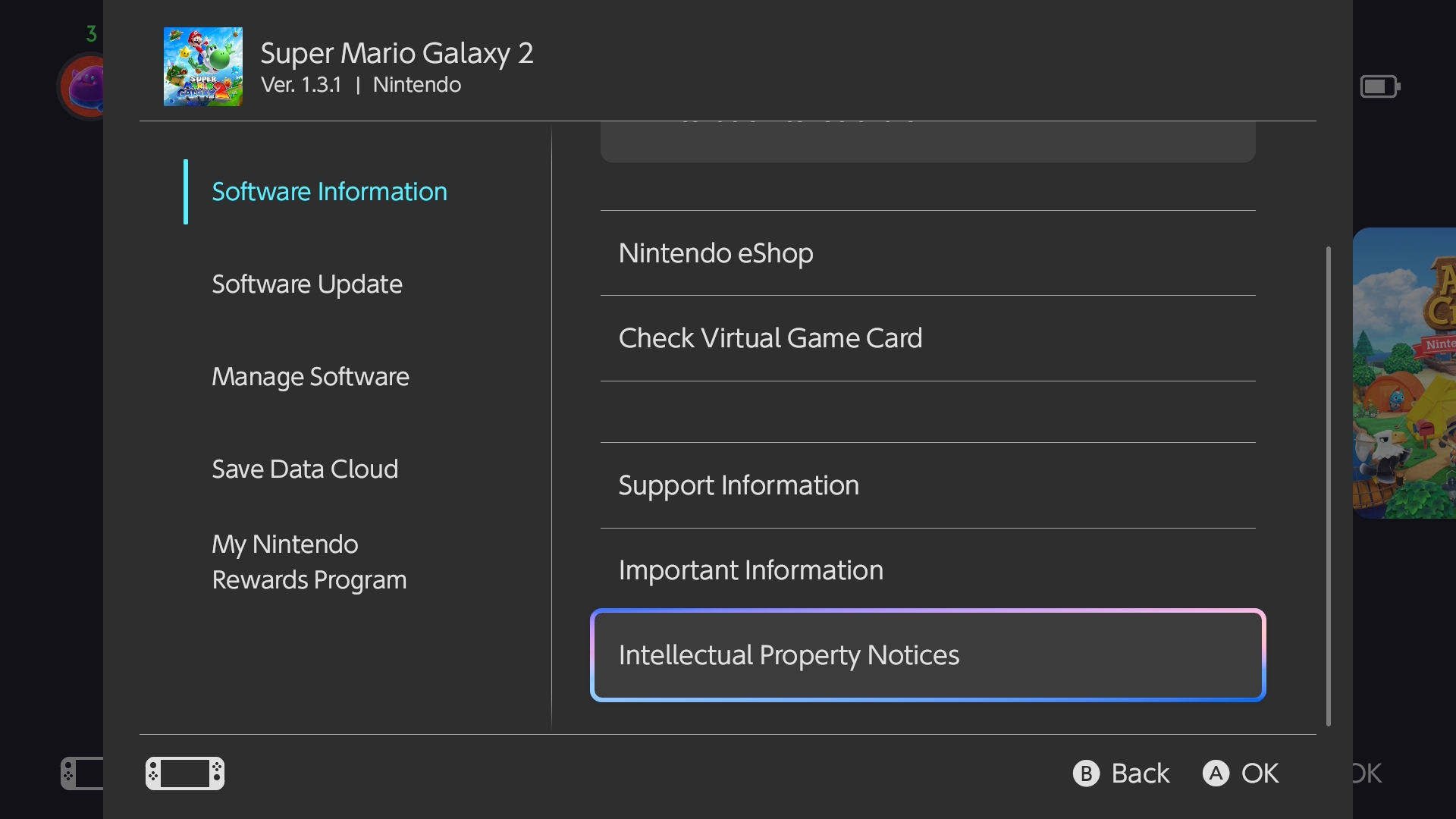The height and width of the screenshot is (819, 1456).
Task: Click the vertical scrollbar on the right
Action: tap(1328, 485)
